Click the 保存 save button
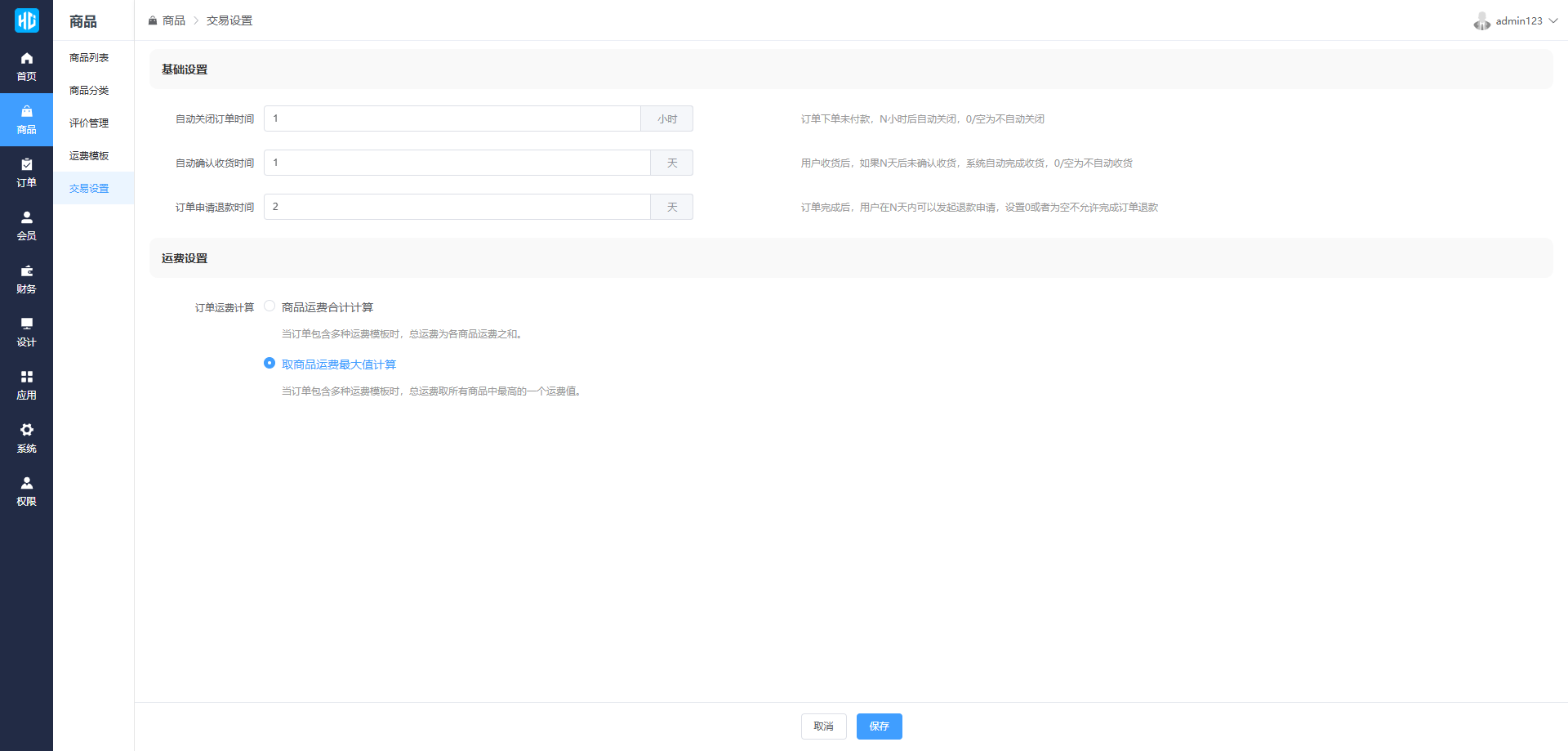 click(x=879, y=726)
